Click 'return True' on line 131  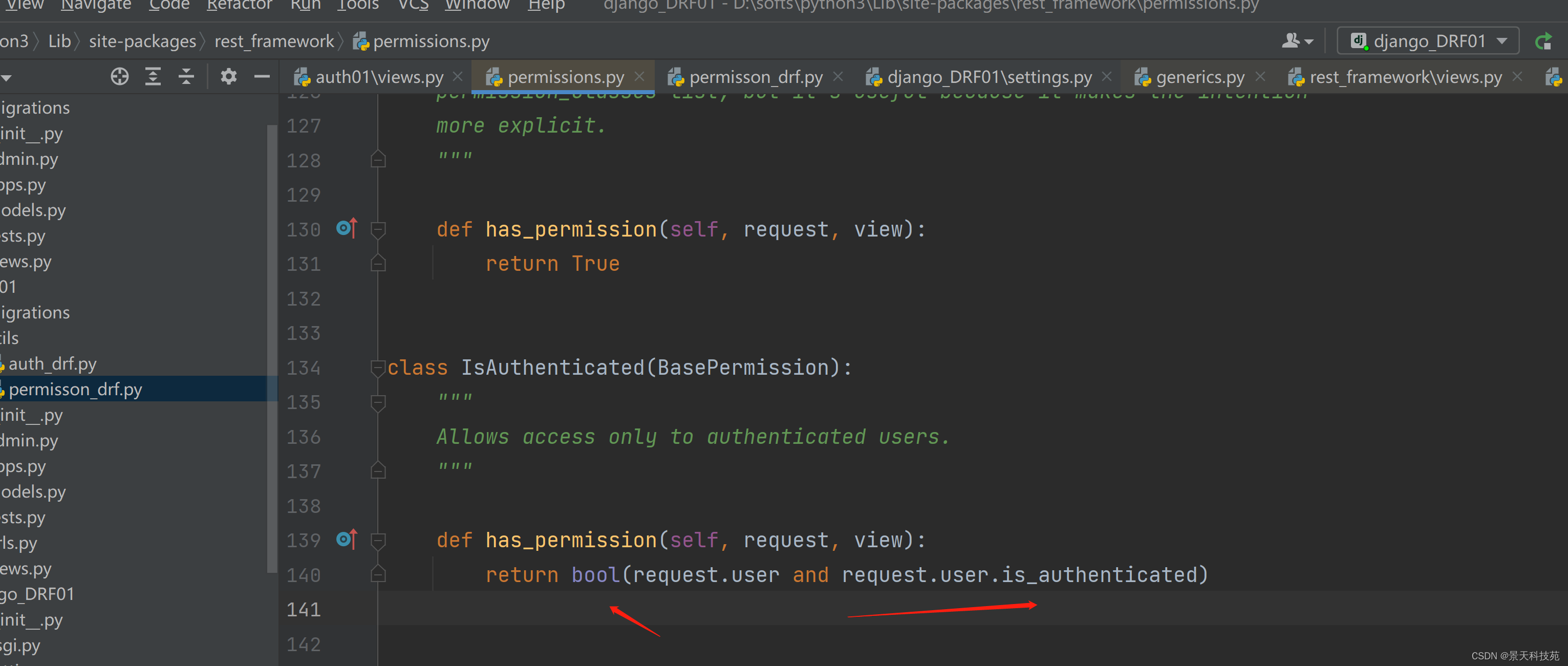pyautogui.click(x=552, y=264)
